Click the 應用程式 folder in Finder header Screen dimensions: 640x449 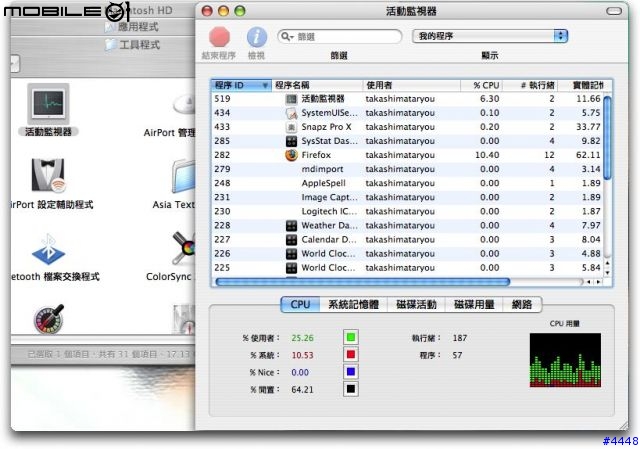tap(131, 27)
